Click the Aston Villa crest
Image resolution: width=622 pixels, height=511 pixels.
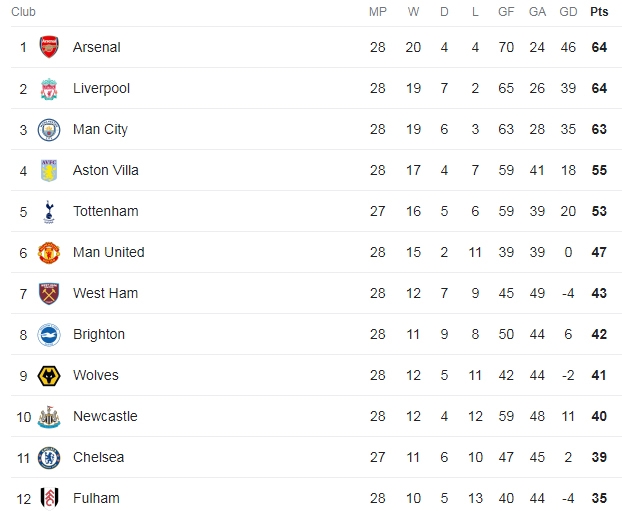pos(49,171)
